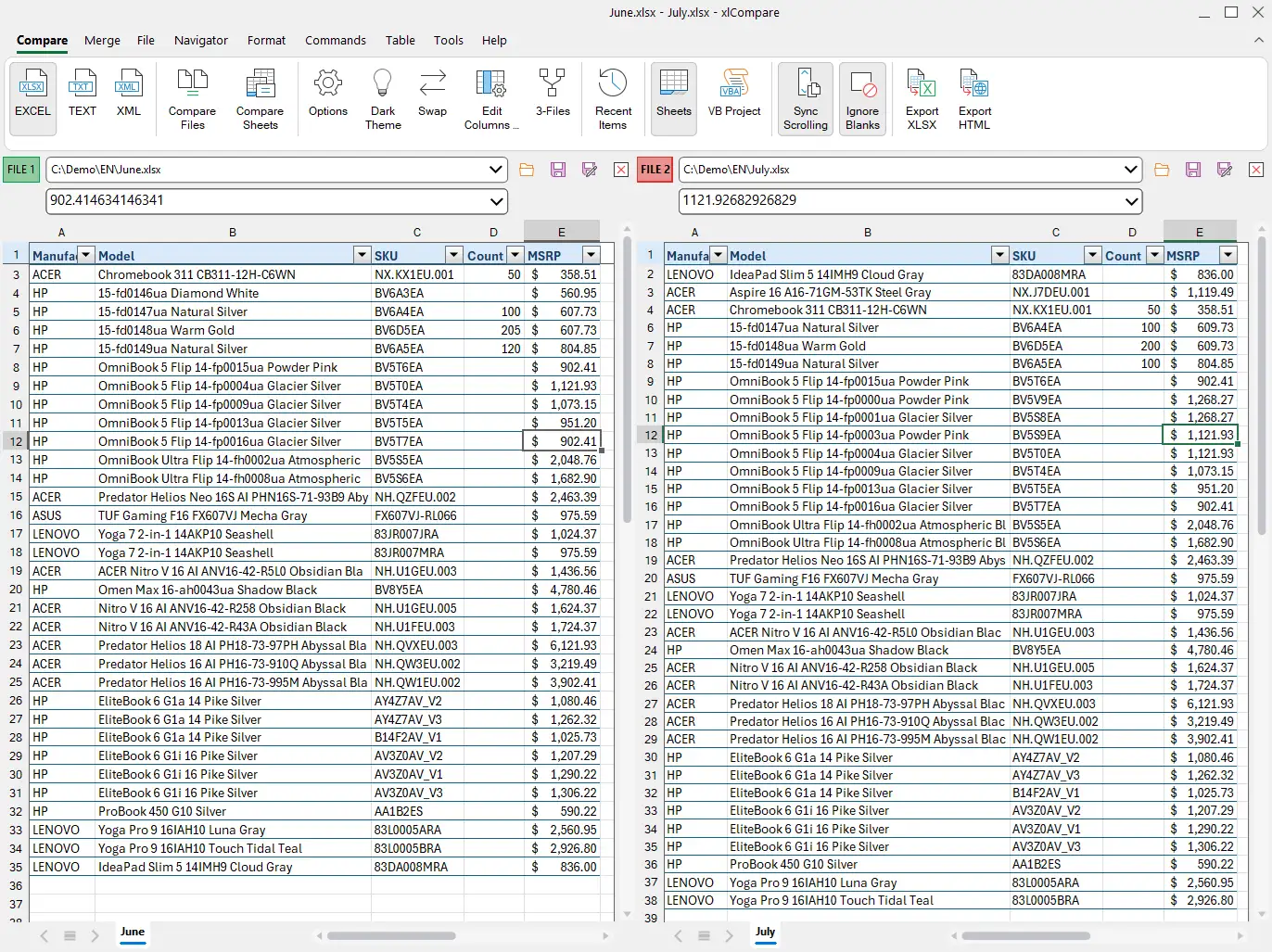Viewport: 1272px width, 952px height.
Task: Collapse the ribbon with the chevron
Action: point(1258,41)
